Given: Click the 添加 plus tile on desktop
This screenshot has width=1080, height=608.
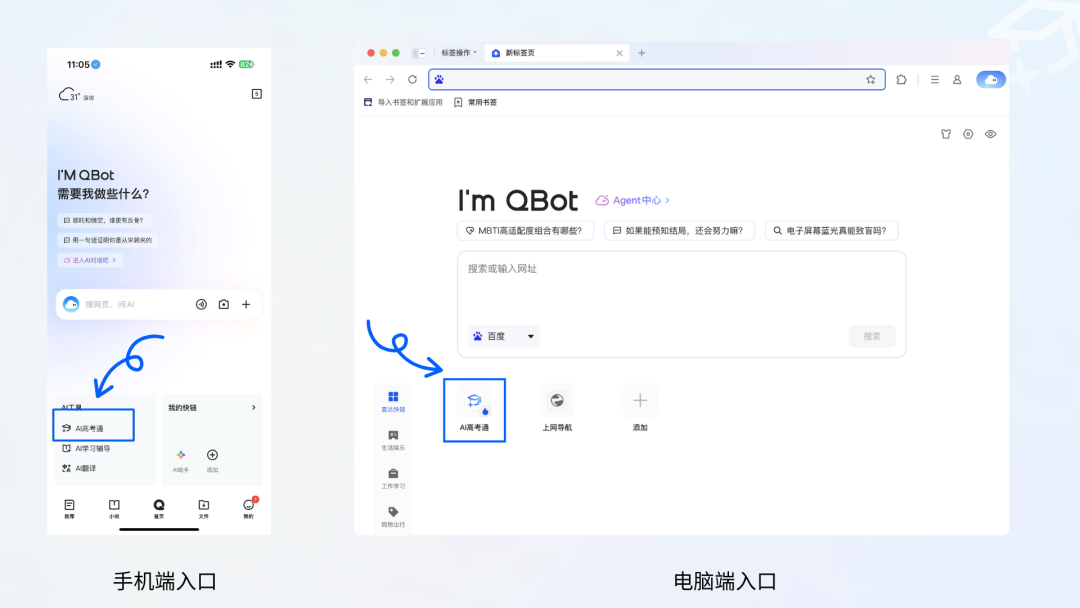Looking at the screenshot, I should click(x=640, y=410).
